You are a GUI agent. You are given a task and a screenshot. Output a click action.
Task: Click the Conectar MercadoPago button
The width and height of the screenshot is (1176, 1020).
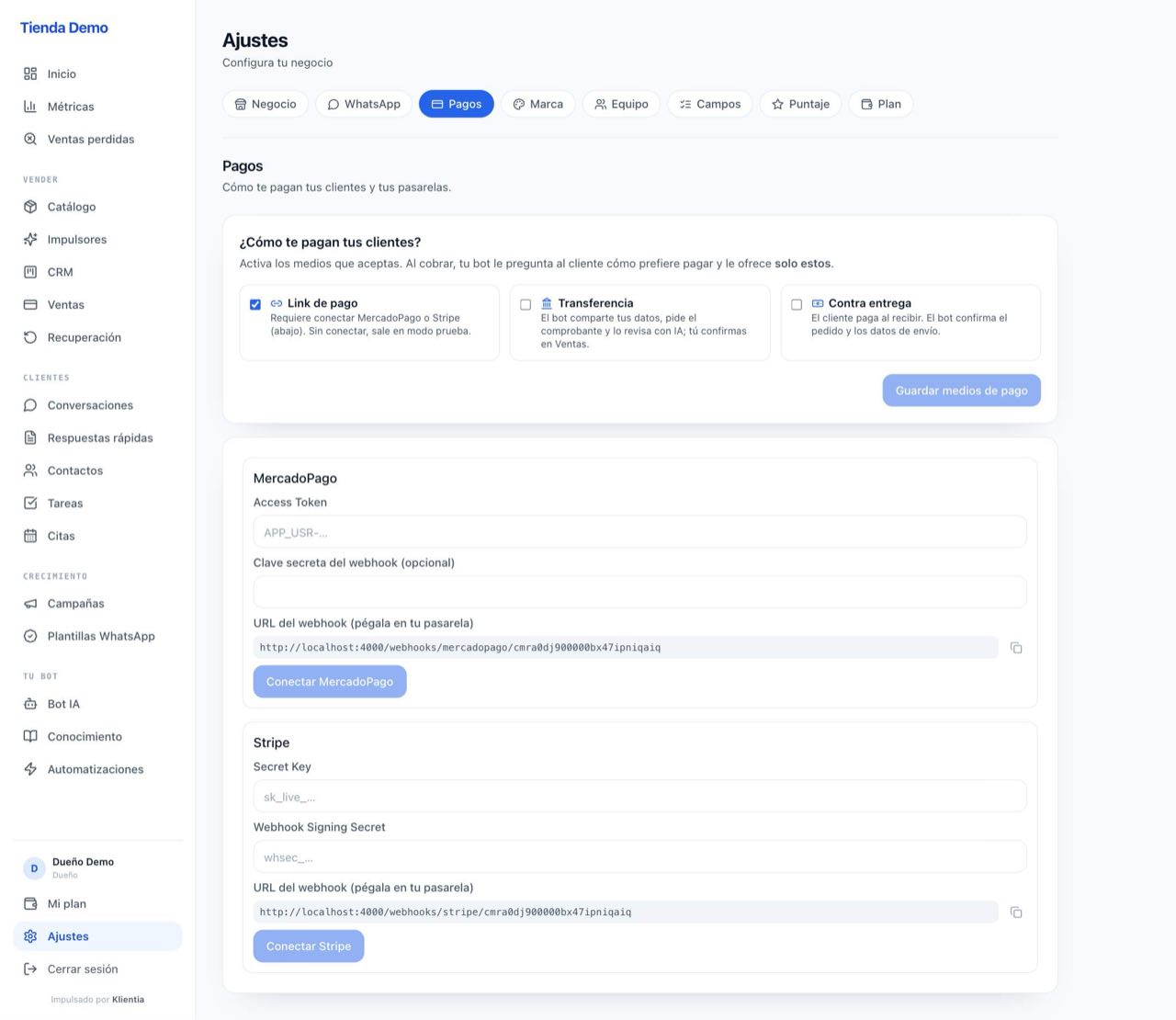tap(330, 682)
